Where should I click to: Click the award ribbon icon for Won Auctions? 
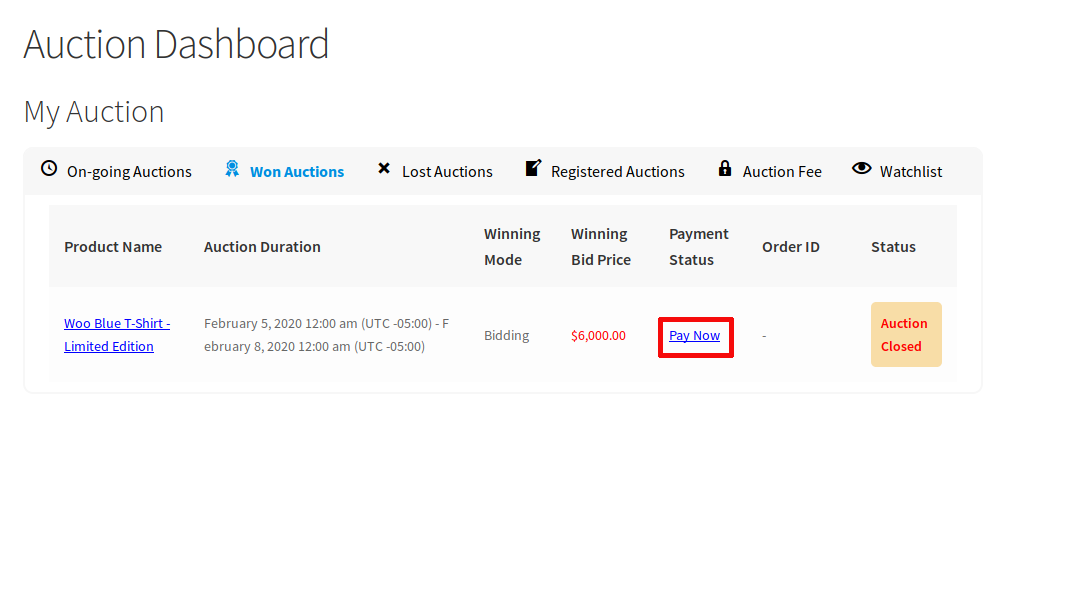[232, 168]
